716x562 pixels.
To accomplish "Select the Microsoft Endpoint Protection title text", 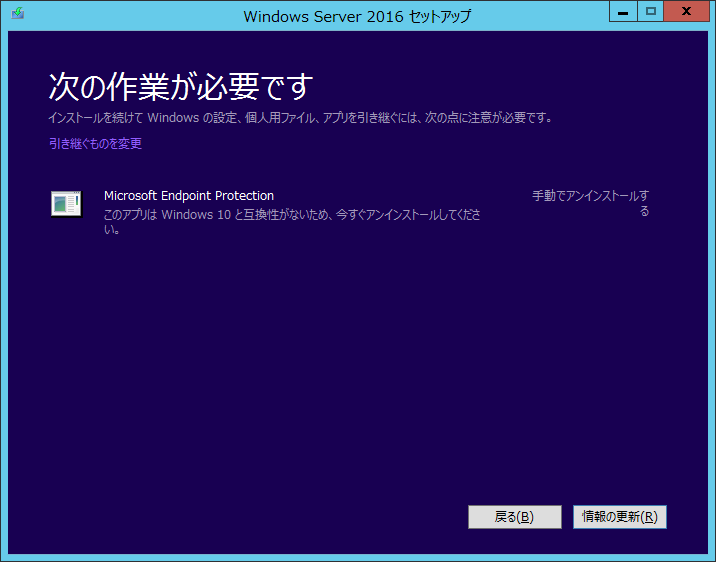I will (189, 195).
